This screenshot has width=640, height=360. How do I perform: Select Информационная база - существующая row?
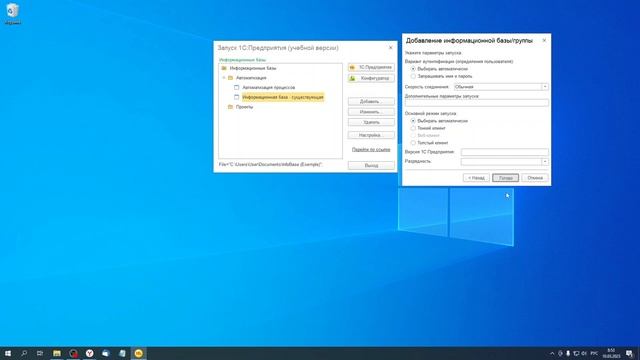282,97
